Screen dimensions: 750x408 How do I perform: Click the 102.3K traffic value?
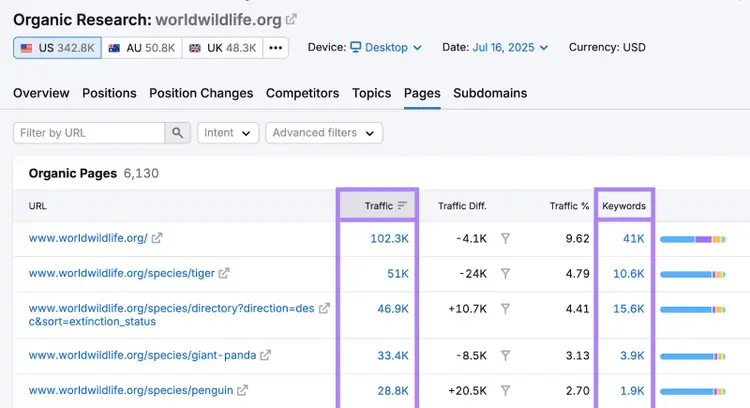[389, 239]
